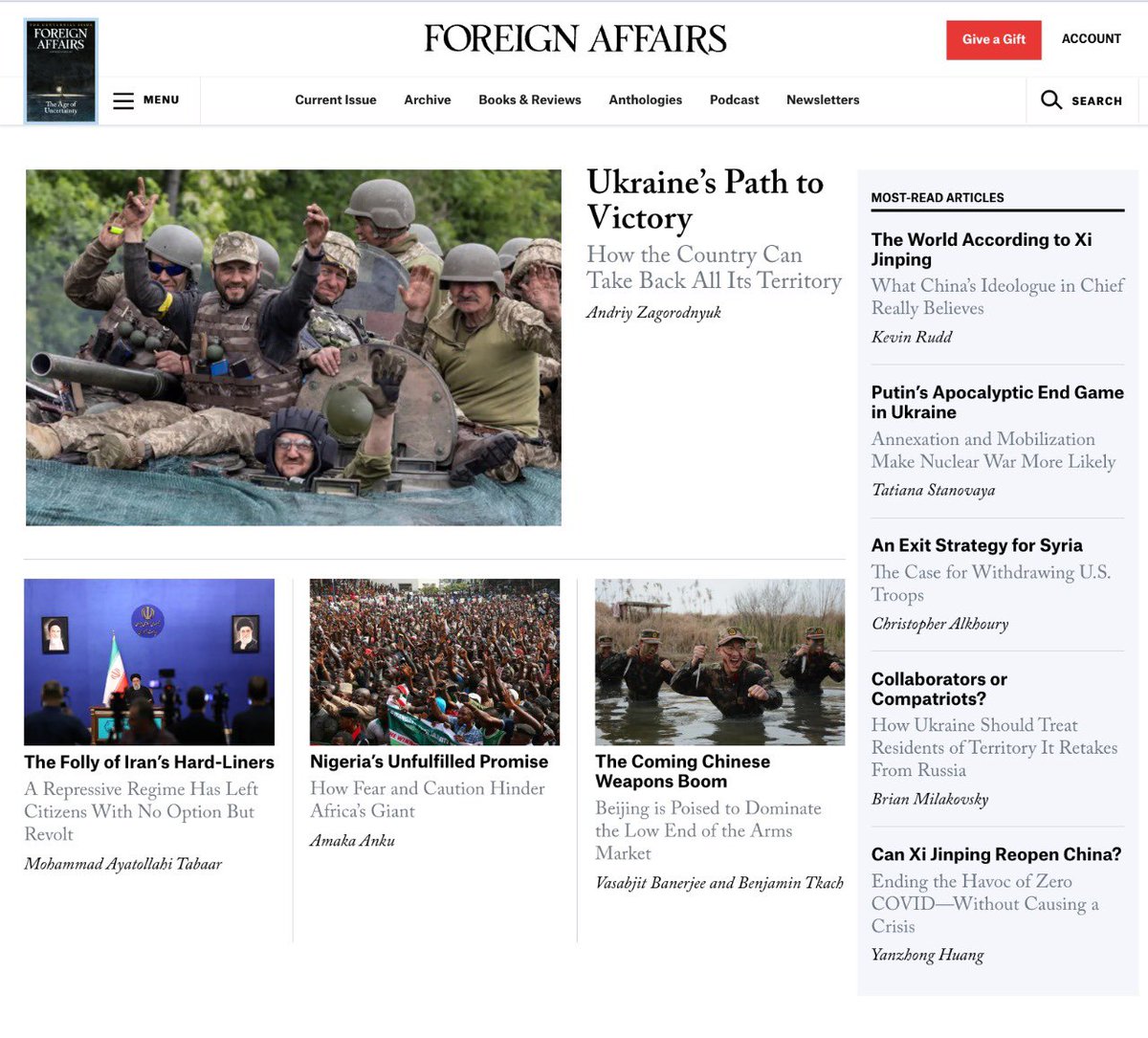Screen dimensions: 1148x1038
Task: Open Newsletters from navigation
Action: [823, 99]
